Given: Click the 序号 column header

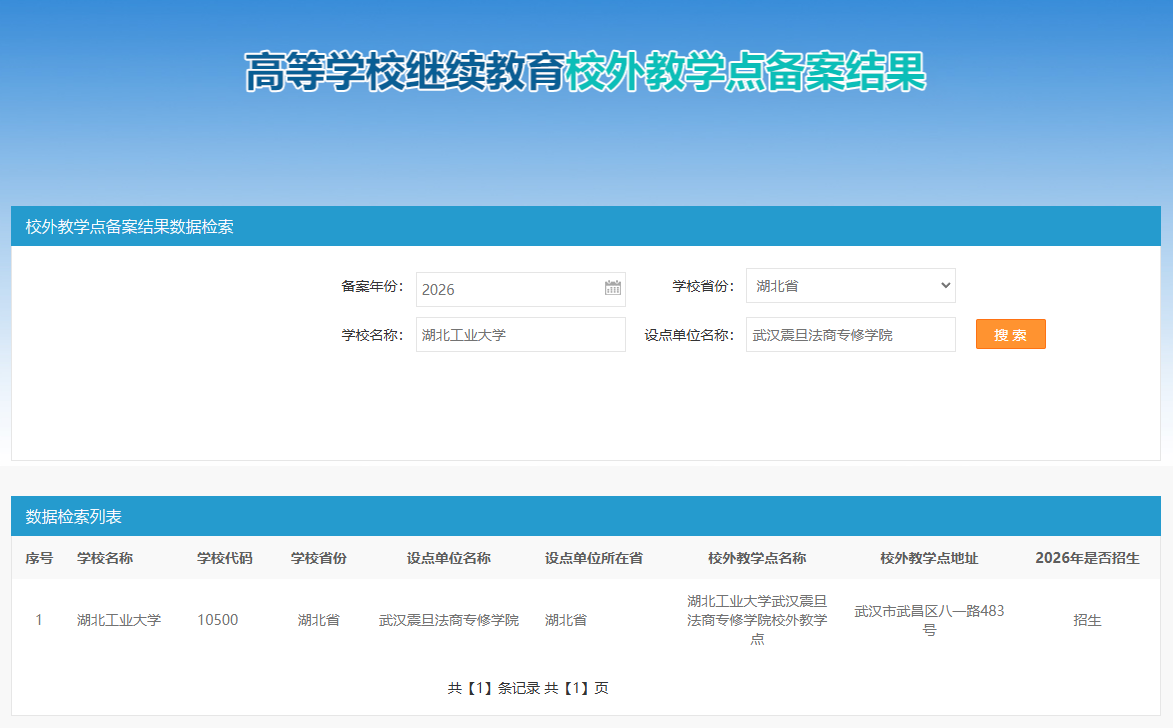Looking at the screenshot, I should point(39,558).
